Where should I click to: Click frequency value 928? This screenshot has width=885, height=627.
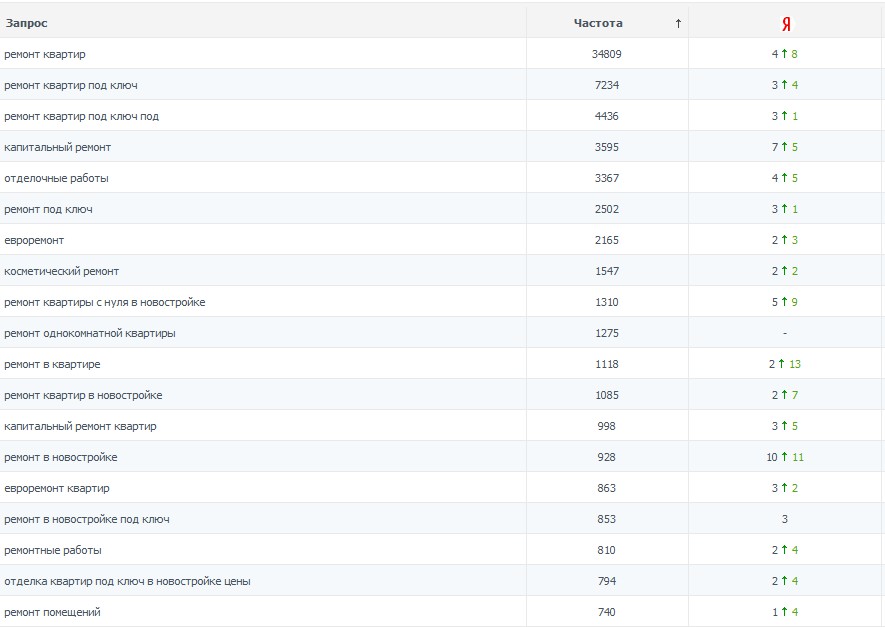(x=607, y=458)
